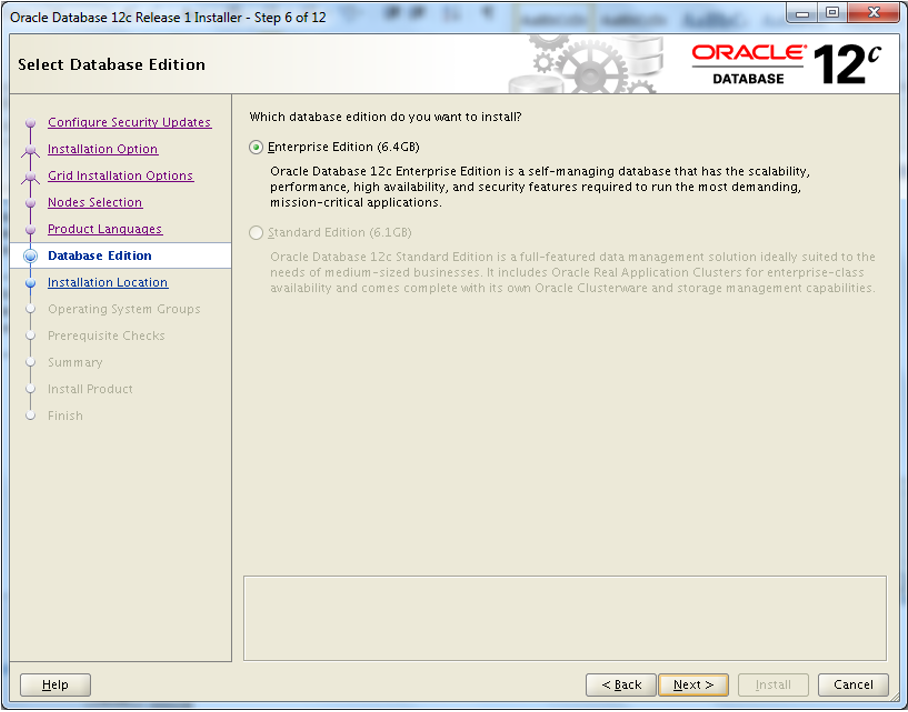Proceed with the Next button

(x=694, y=685)
